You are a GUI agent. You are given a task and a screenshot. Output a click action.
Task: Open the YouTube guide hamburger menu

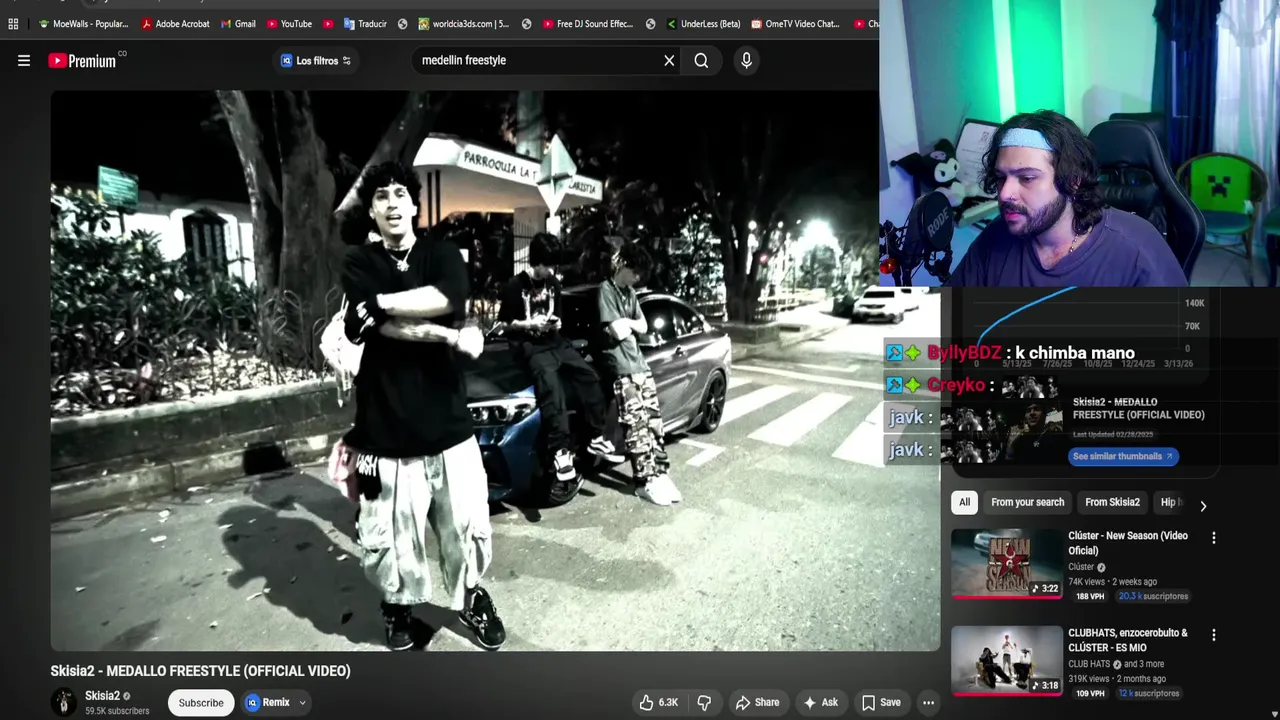click(x=24, y=61)
